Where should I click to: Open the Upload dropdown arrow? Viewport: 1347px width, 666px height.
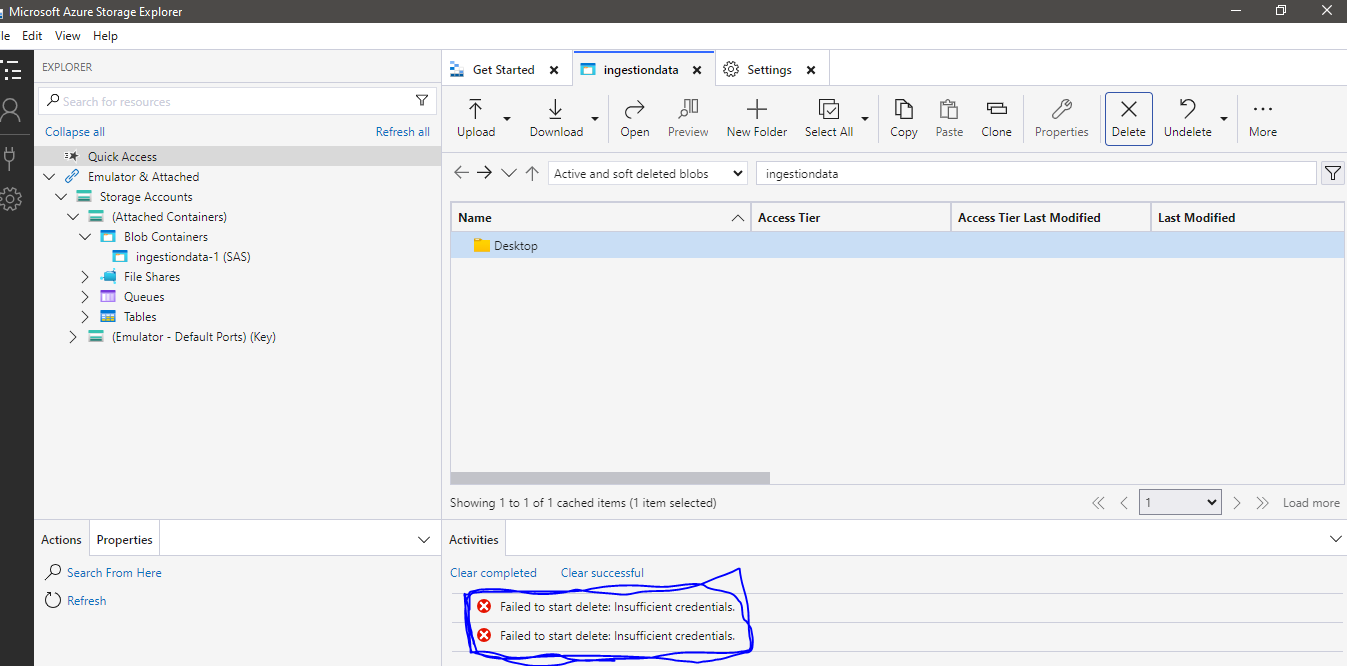(x=507, y=118)
